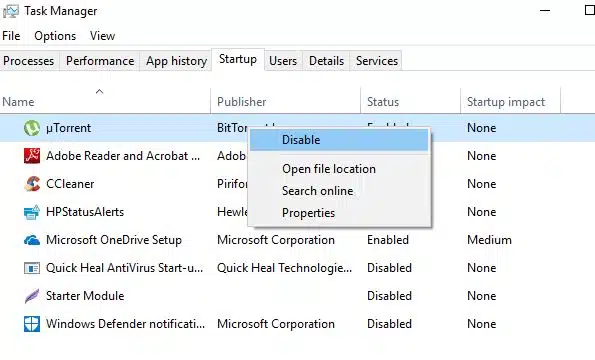This screenshot has width=595, height=360.
Task: Switch to the Users tab
Action: click(x=283, y=61)
